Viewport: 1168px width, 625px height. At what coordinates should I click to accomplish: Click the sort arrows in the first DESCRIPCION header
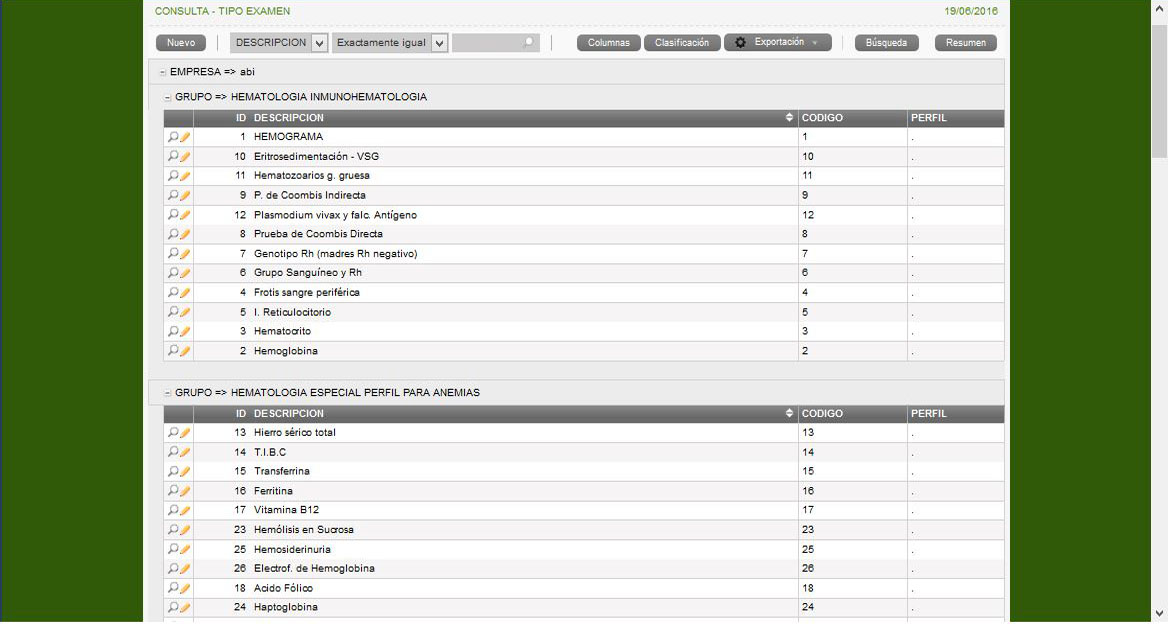coord(790,118)
